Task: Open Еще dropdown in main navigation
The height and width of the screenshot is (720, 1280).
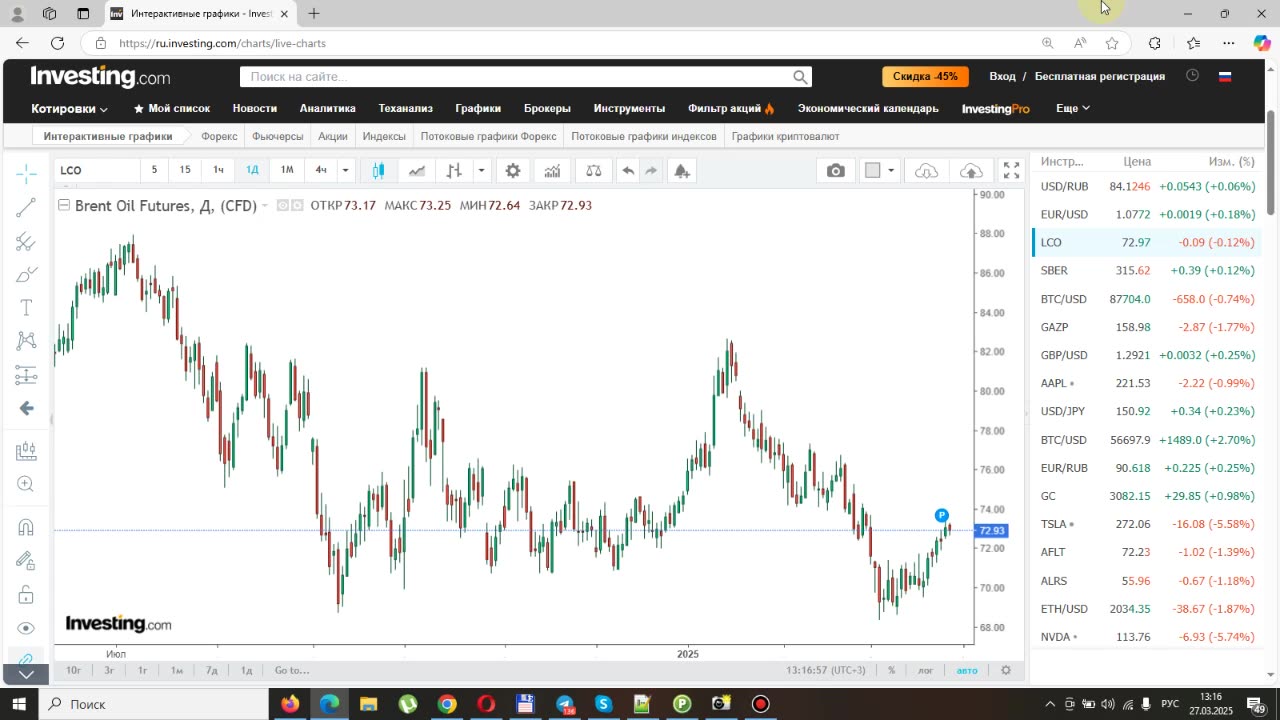Action: tap(1072, 108)
